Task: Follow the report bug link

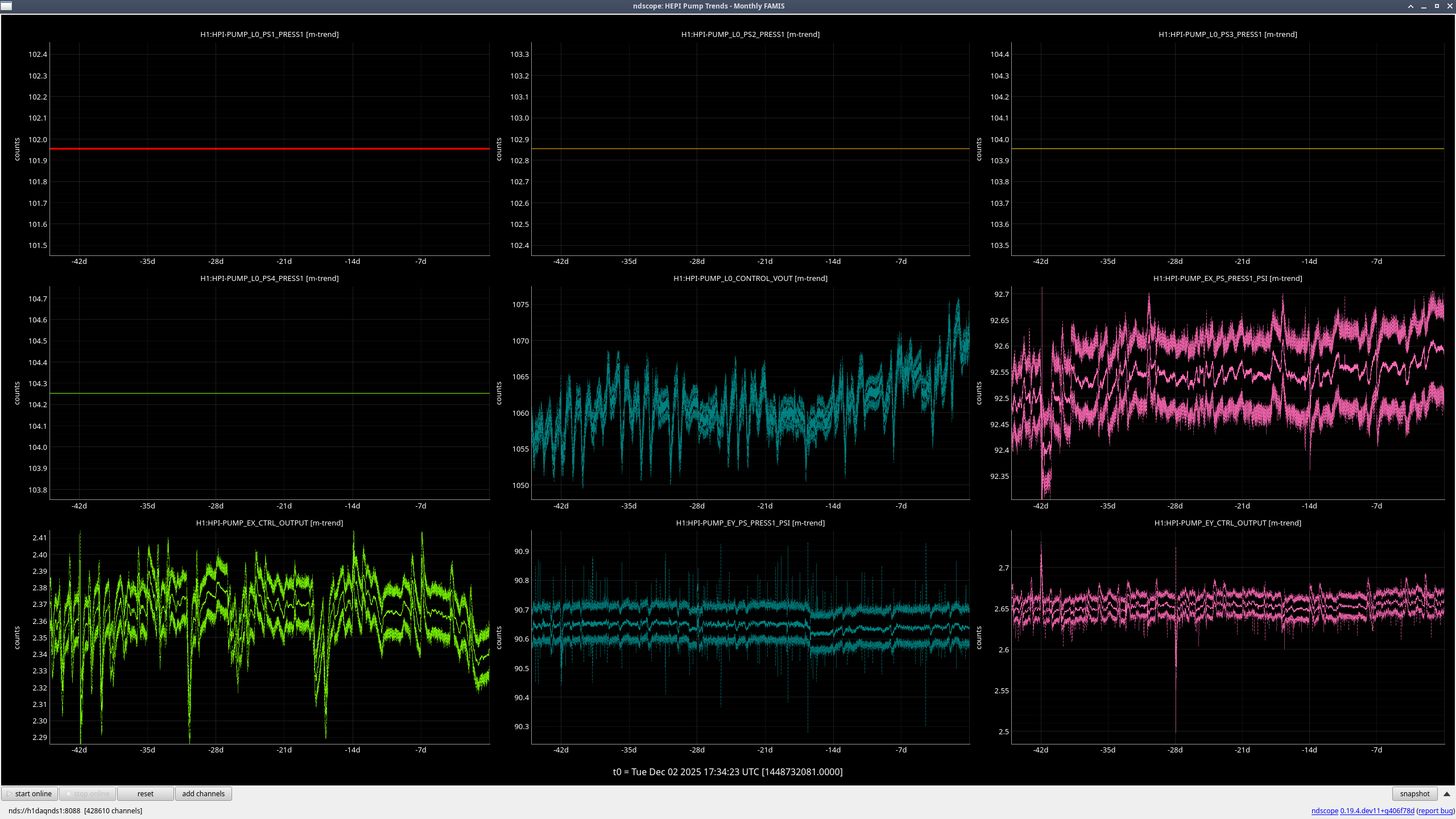Action: point(1435,810)
